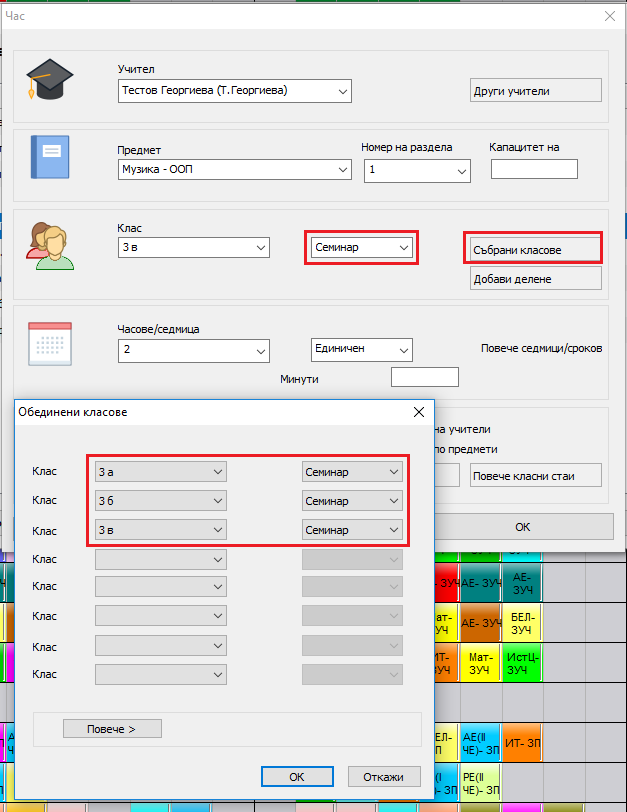Click the Повече класни стаи button
Image resolution: width=627 pixels, height=812 pixels.
(x=535, y=475)
